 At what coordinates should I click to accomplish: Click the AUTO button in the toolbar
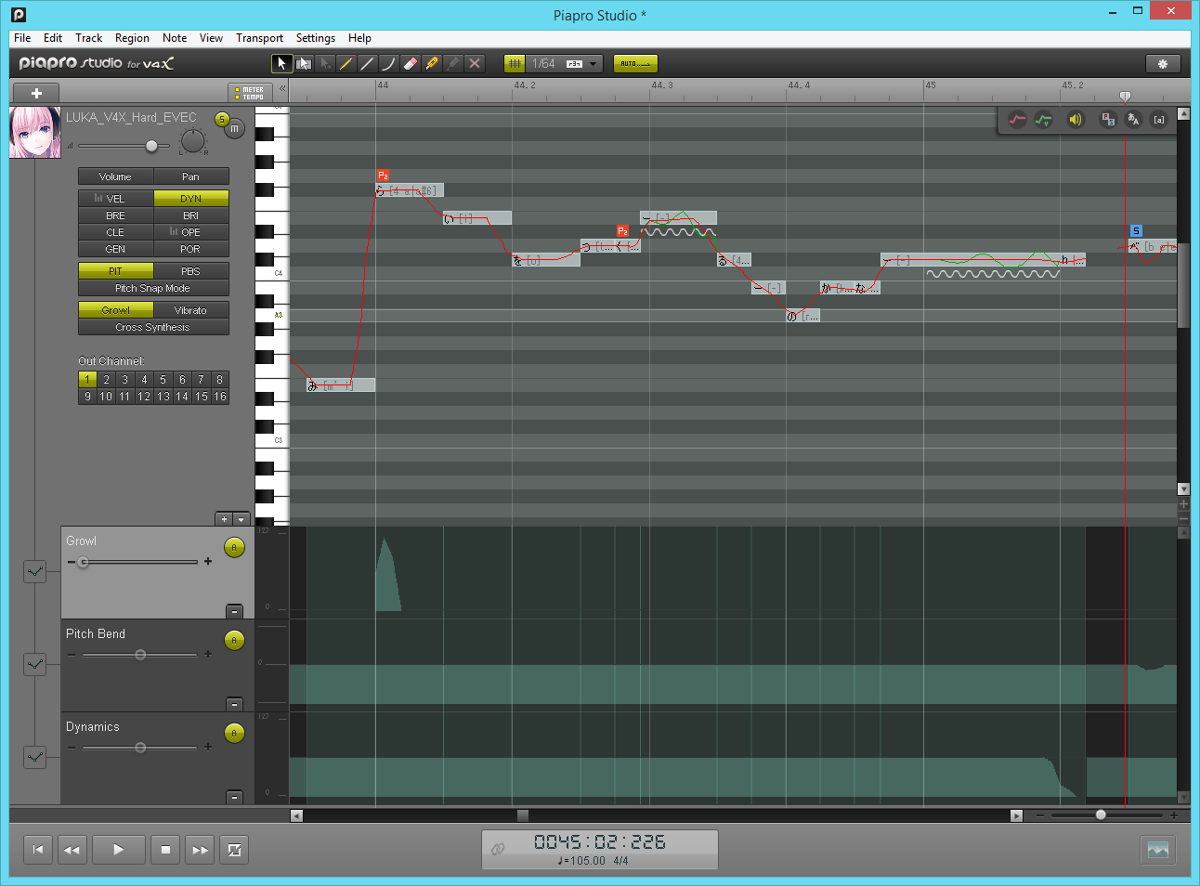pos(635,63)
